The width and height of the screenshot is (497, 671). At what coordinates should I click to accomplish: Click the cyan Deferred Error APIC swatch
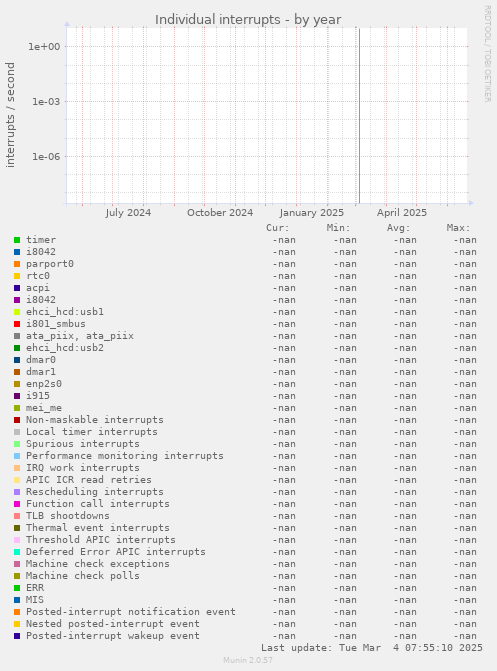point(17,552)
